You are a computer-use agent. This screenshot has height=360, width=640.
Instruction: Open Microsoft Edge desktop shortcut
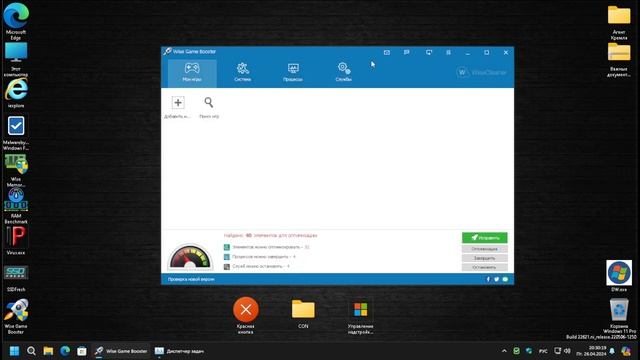tap(16, 21)
